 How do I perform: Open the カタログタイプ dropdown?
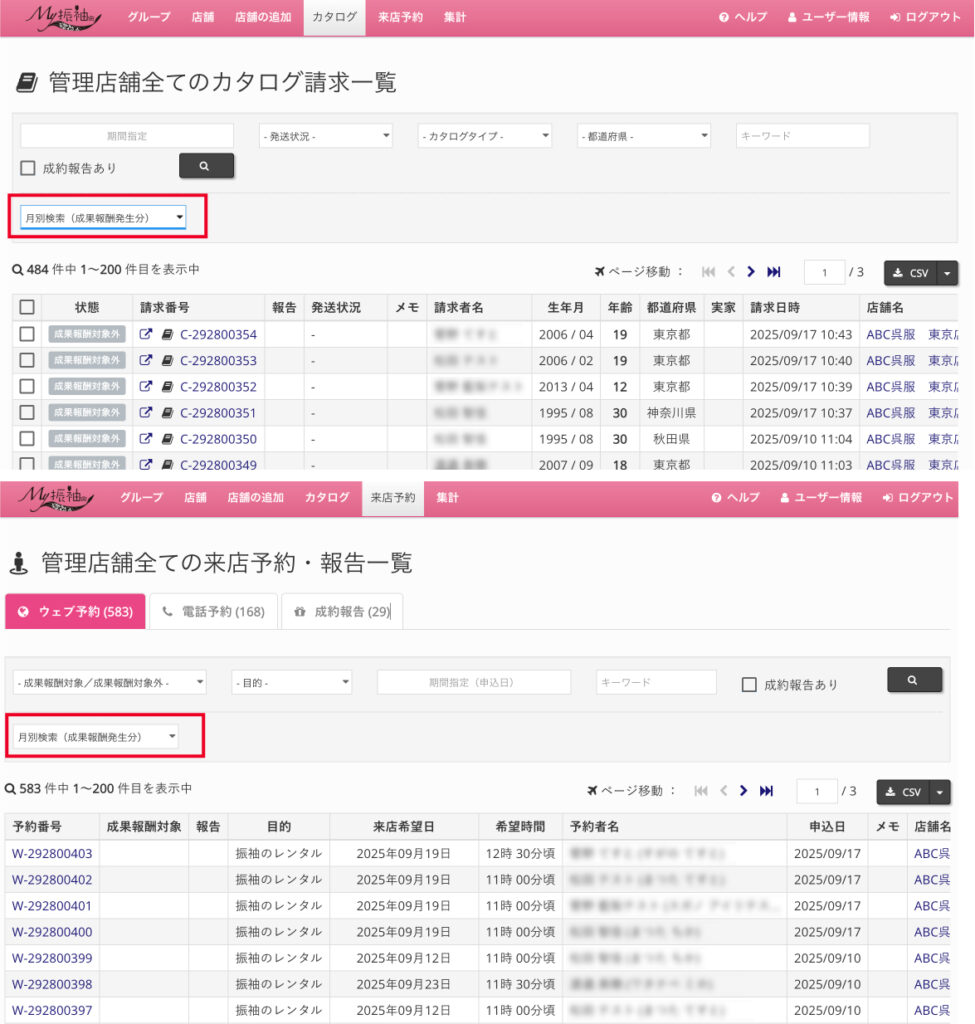click(x=485, y=136)
